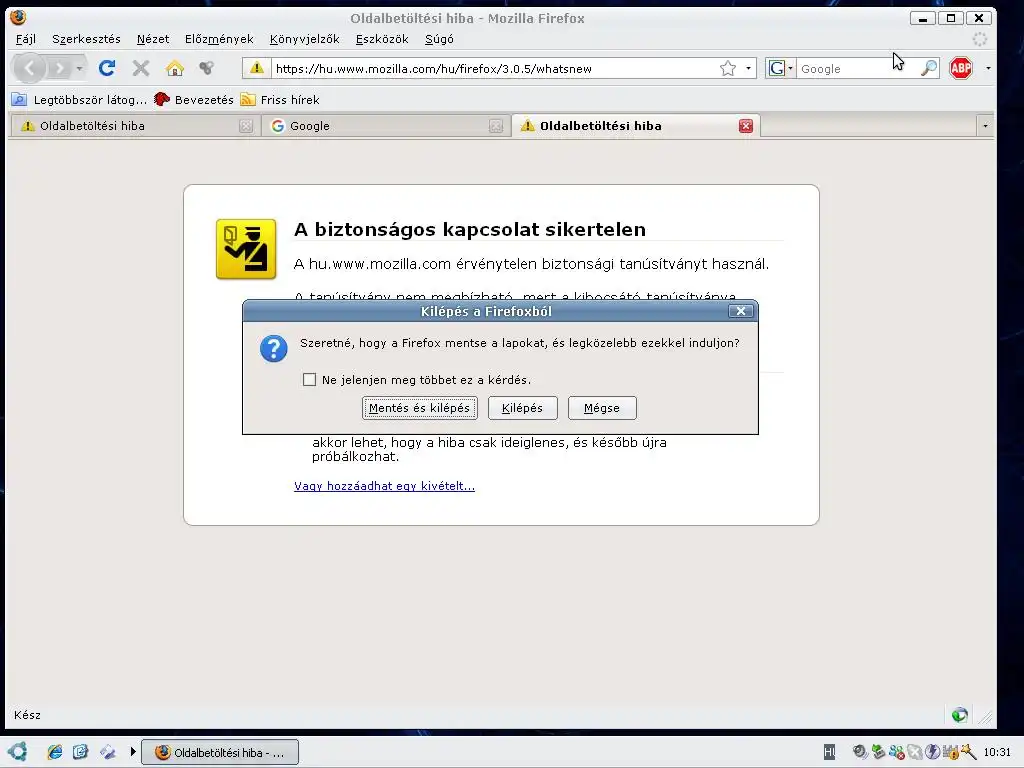Open the Szerkesztés menu

click(86, 39)
